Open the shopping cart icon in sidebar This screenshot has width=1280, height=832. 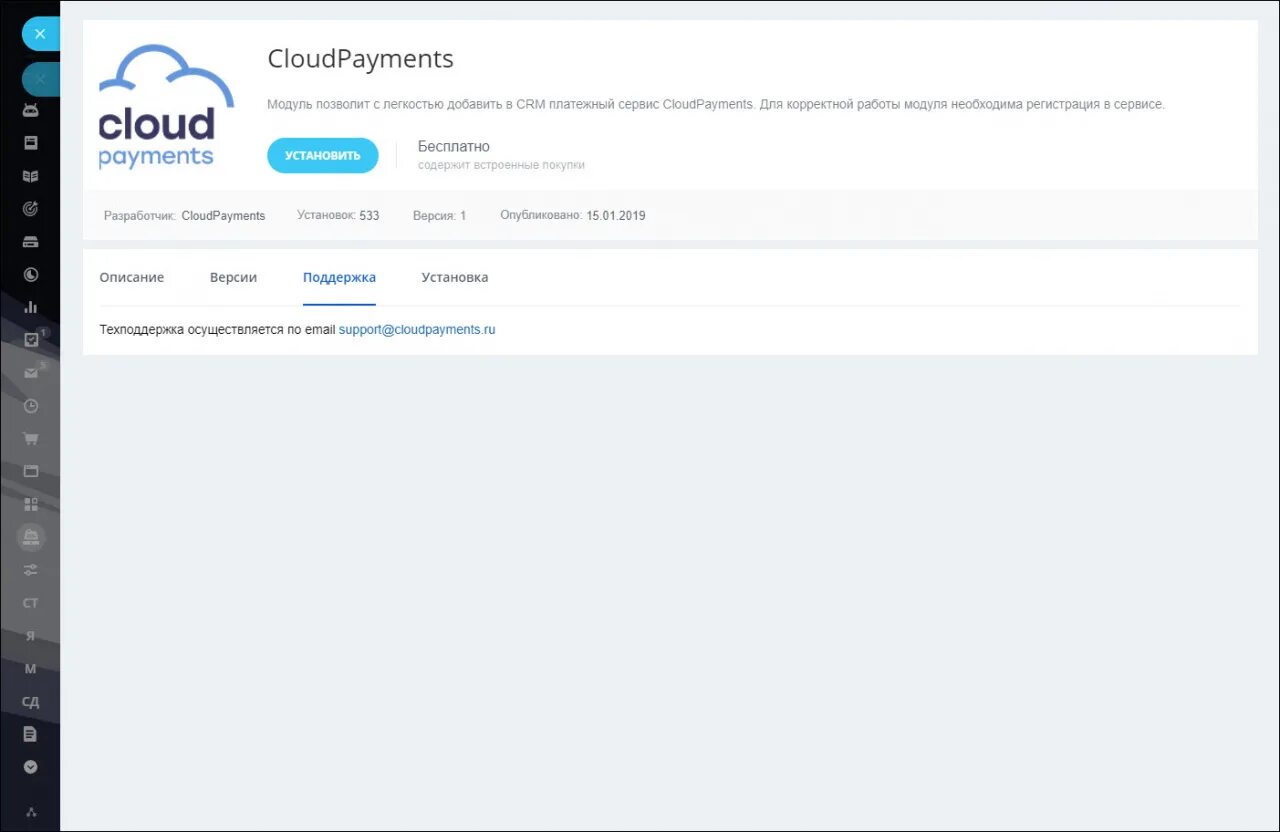pos(31,438)
